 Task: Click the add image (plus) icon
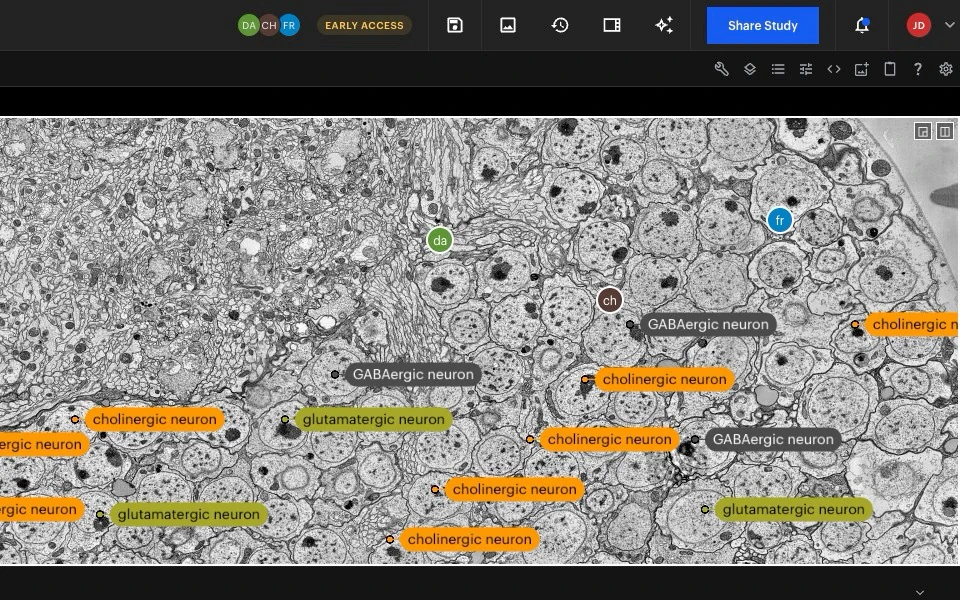tap(861, 69)
